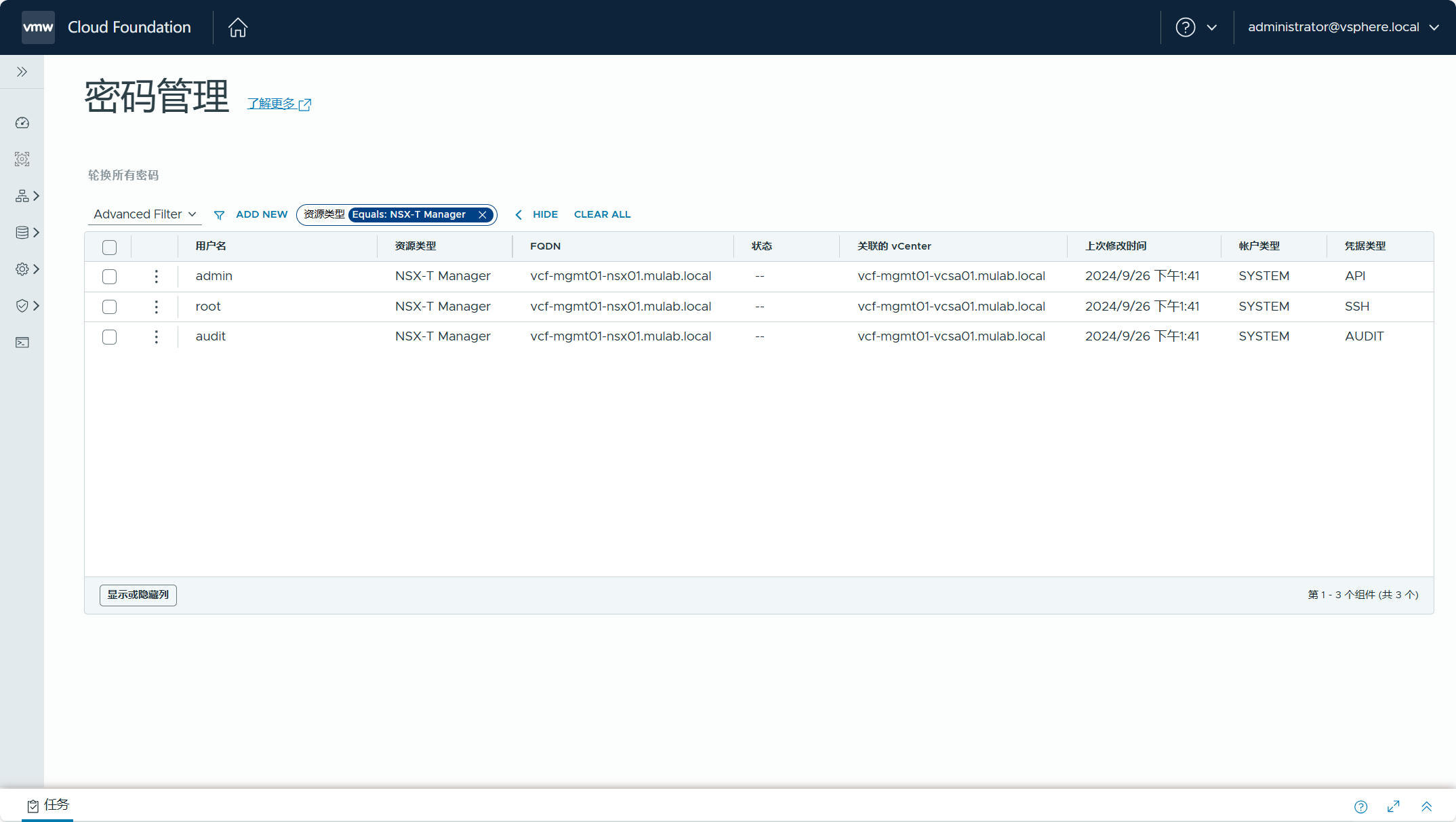Remove the NSX-T Manager filter chip
The image size is (1456, 822).
tap(483, 215)
